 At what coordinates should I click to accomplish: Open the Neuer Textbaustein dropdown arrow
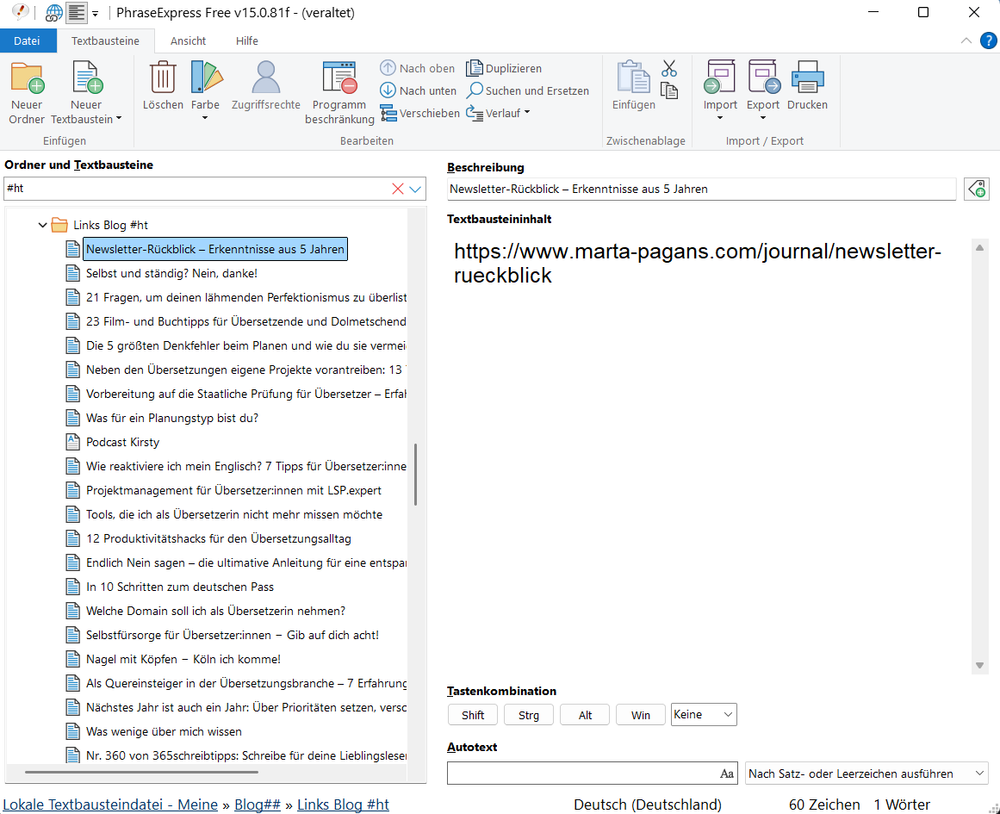(118, 119)
